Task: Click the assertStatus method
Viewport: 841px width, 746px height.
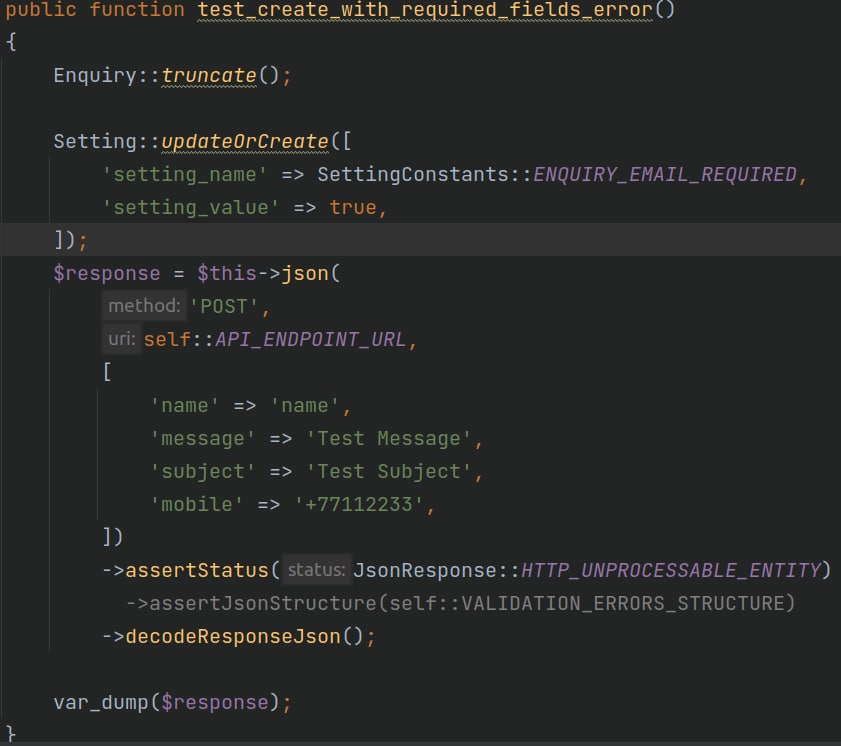Action: point(197,570)
